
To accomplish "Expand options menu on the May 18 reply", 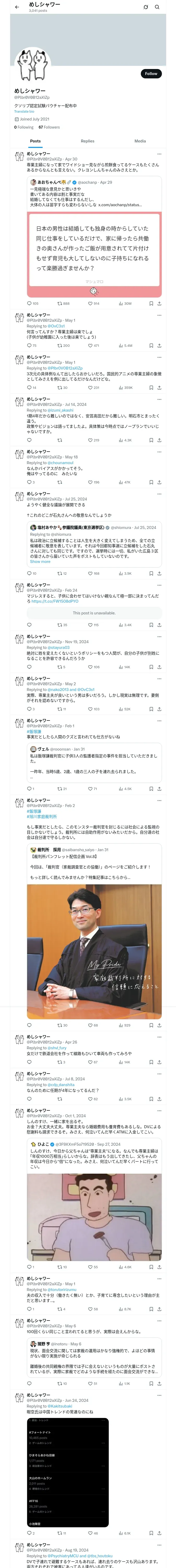I will [159, 452].
